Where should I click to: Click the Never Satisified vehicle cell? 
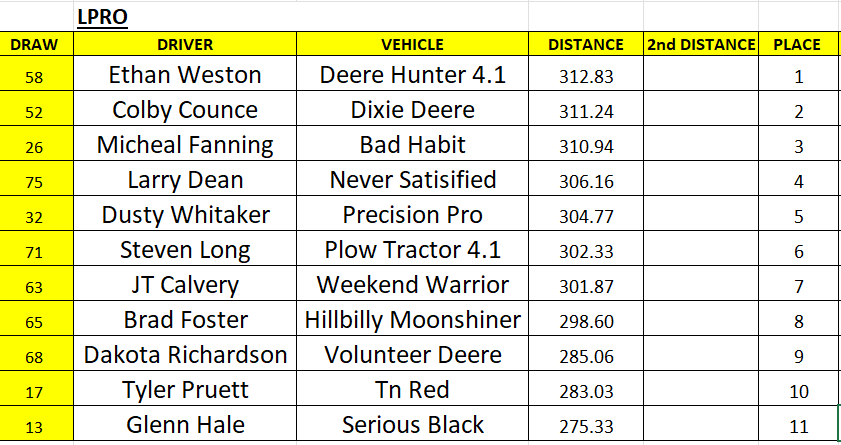pyautogui.click(x=412, y=181)
